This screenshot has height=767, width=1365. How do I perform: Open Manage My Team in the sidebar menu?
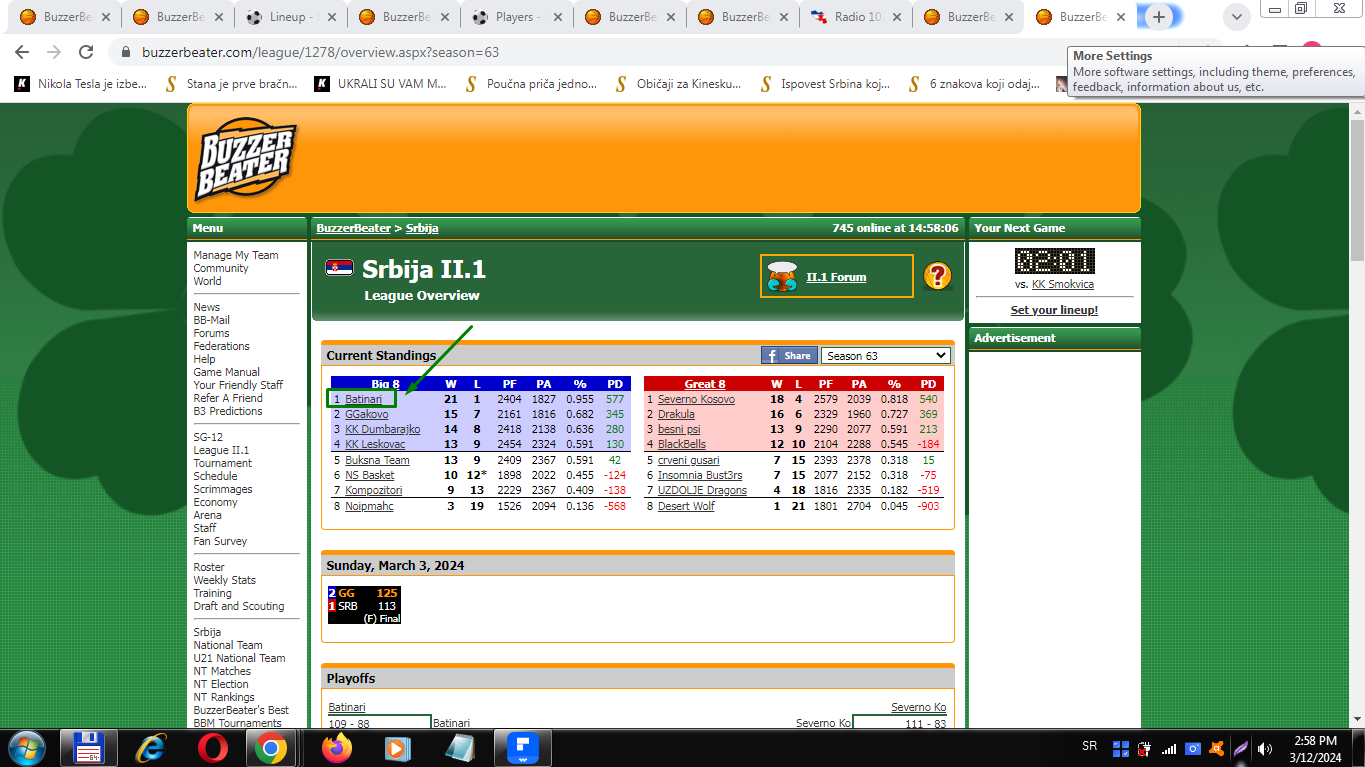236,255
